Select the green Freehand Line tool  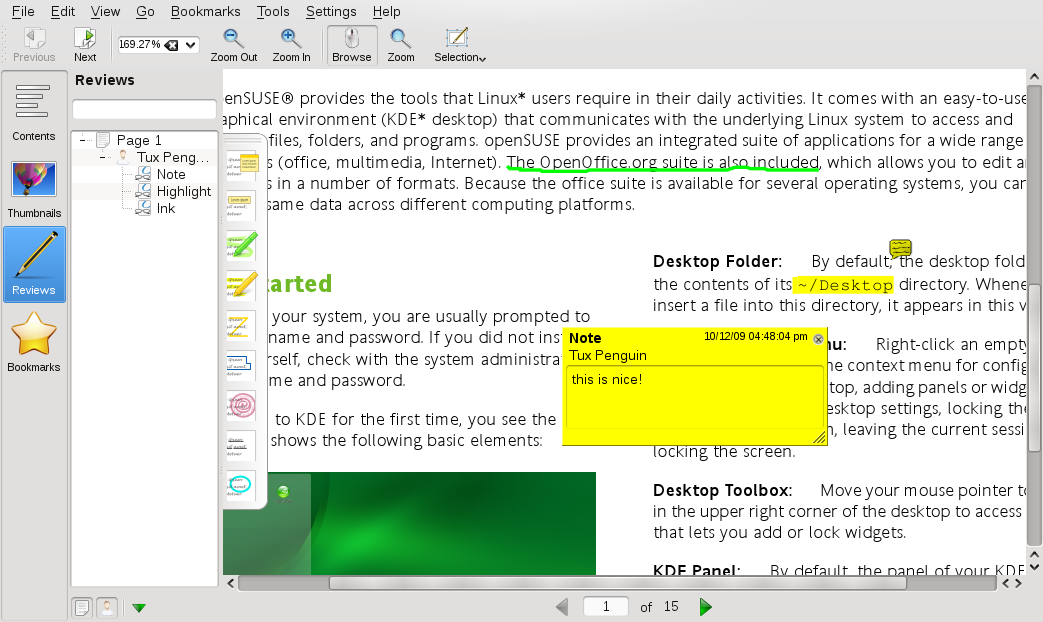point(242,245)
